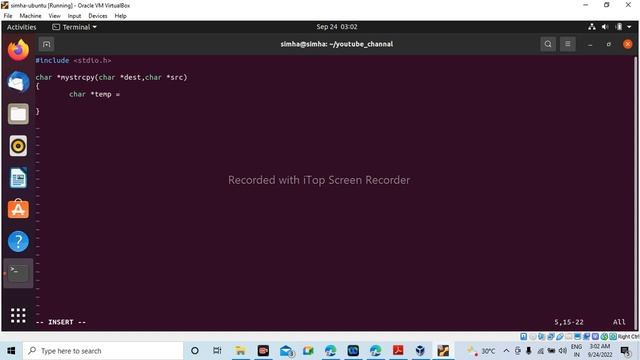Select the Terminal icon in the dock
The height and width of the screenshot is (360, 640).
point(18,273)
